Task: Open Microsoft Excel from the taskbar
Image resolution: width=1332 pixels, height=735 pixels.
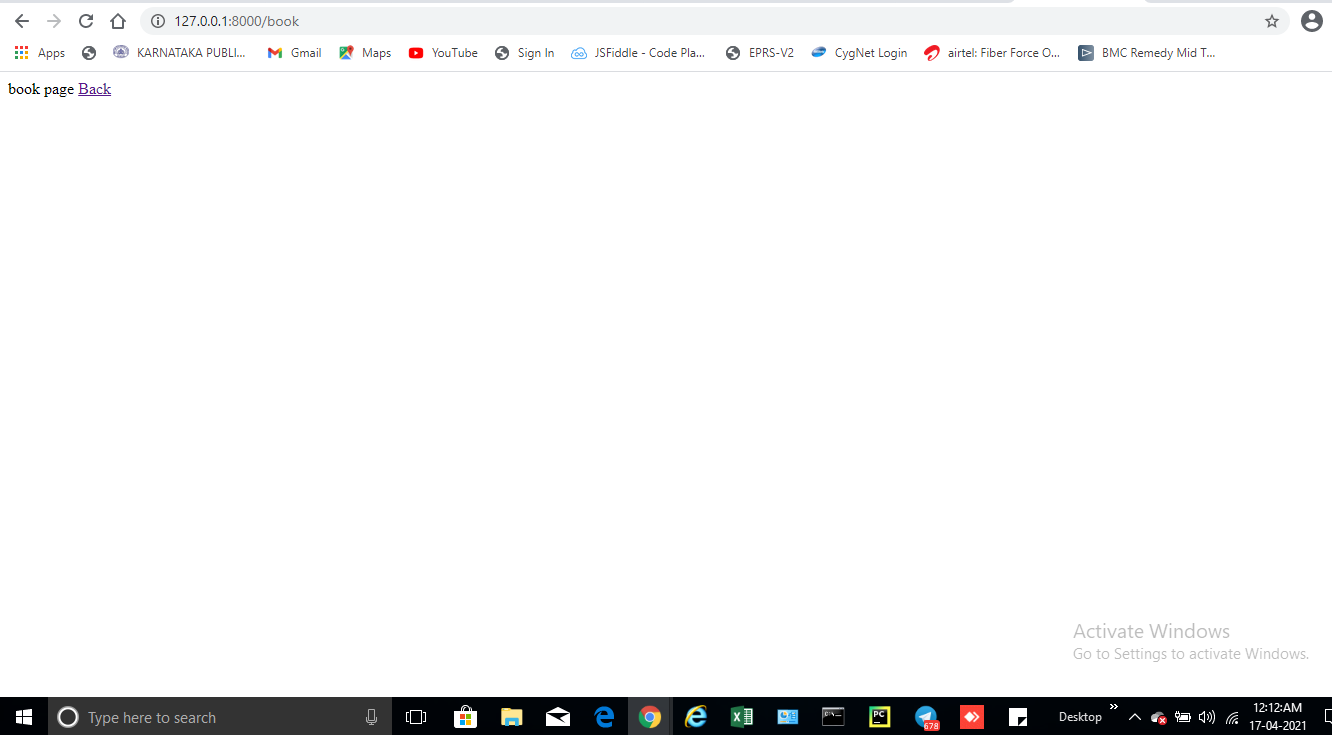Action: click(742, 716)
